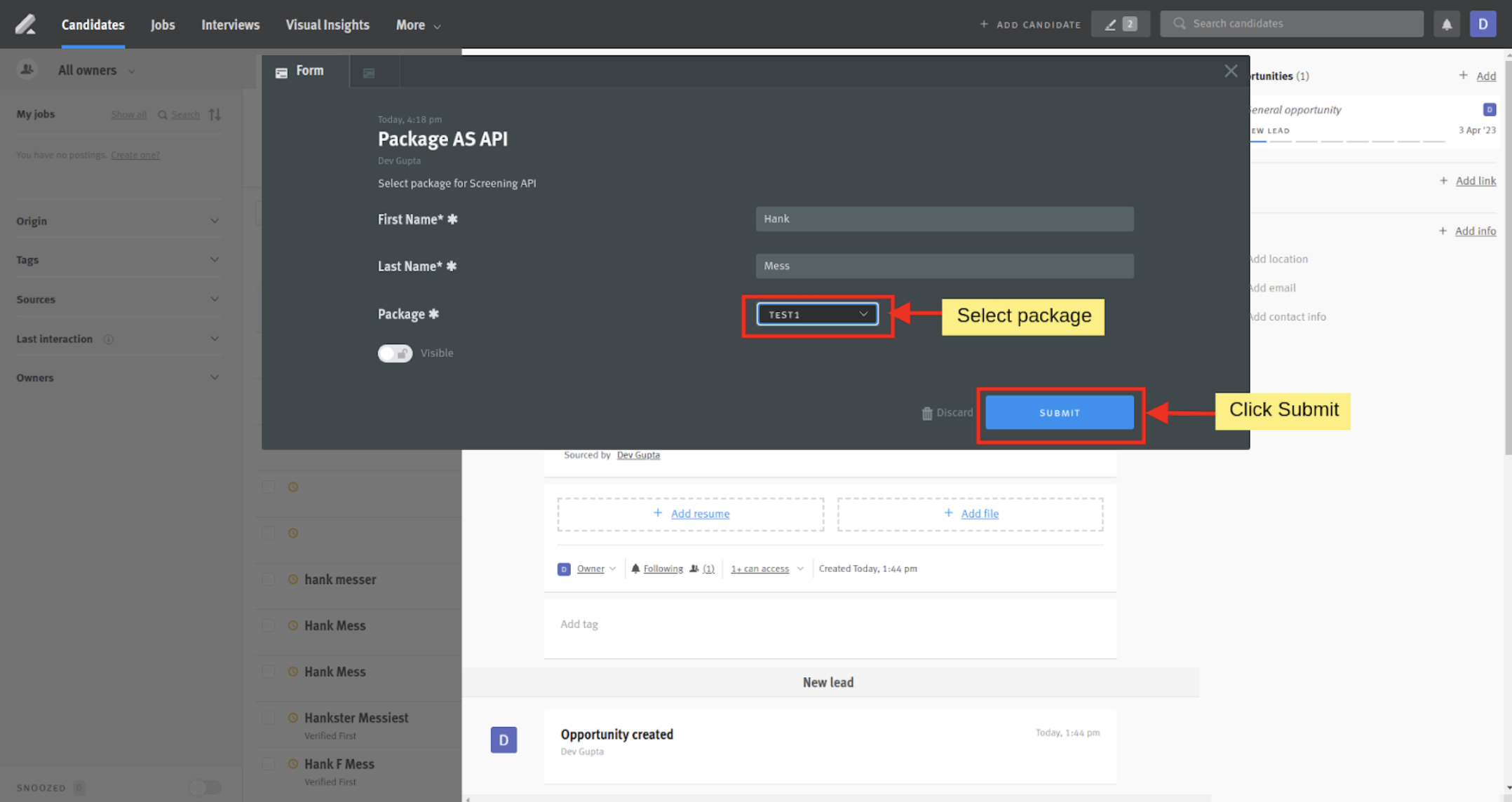1512x802 pixels.
Task: Open the notifications bell
Action: (x=1447, y=25)
